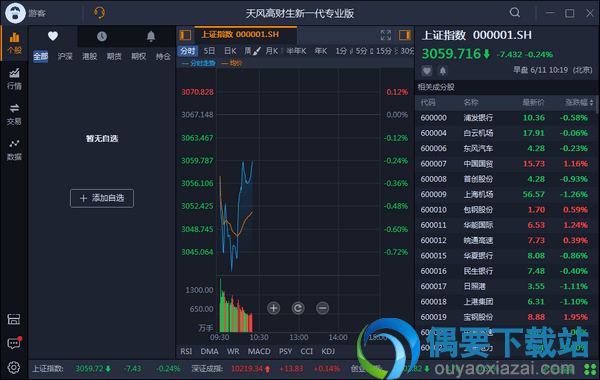The height and width of the screenshot is (380, 600).
Task: Open settings gear icon
Action: coord(14,367)
